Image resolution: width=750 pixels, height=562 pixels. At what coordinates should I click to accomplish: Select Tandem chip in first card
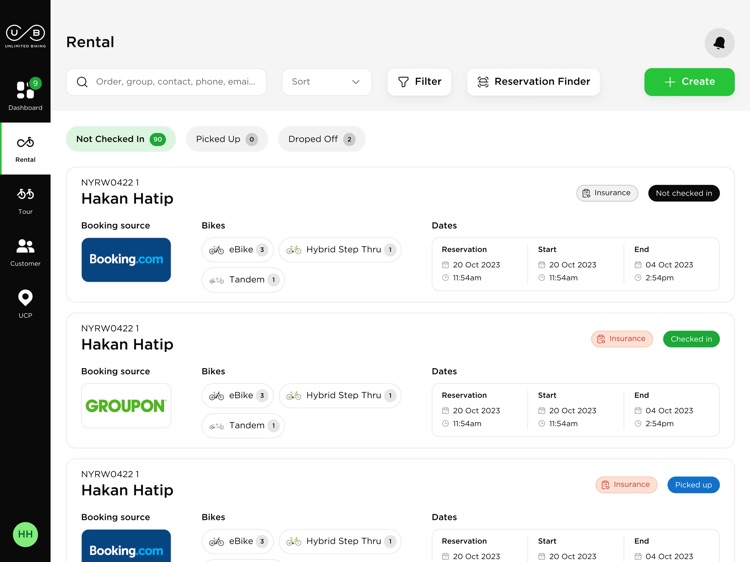coord(243,280)
